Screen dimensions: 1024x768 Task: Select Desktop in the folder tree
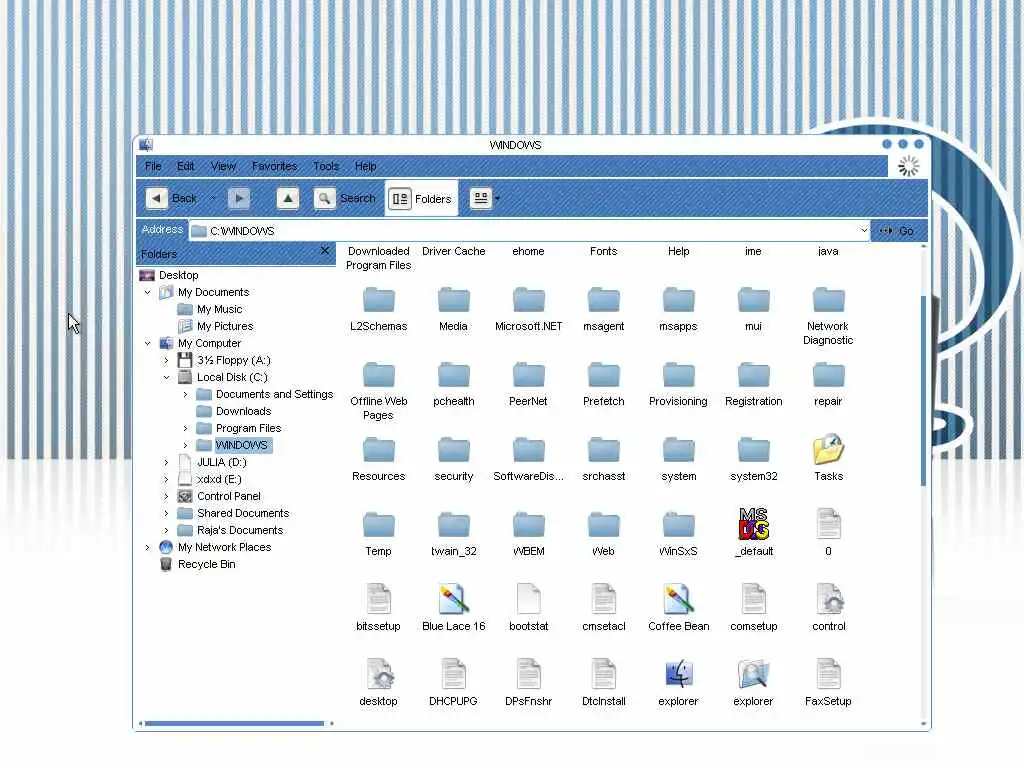178,275
